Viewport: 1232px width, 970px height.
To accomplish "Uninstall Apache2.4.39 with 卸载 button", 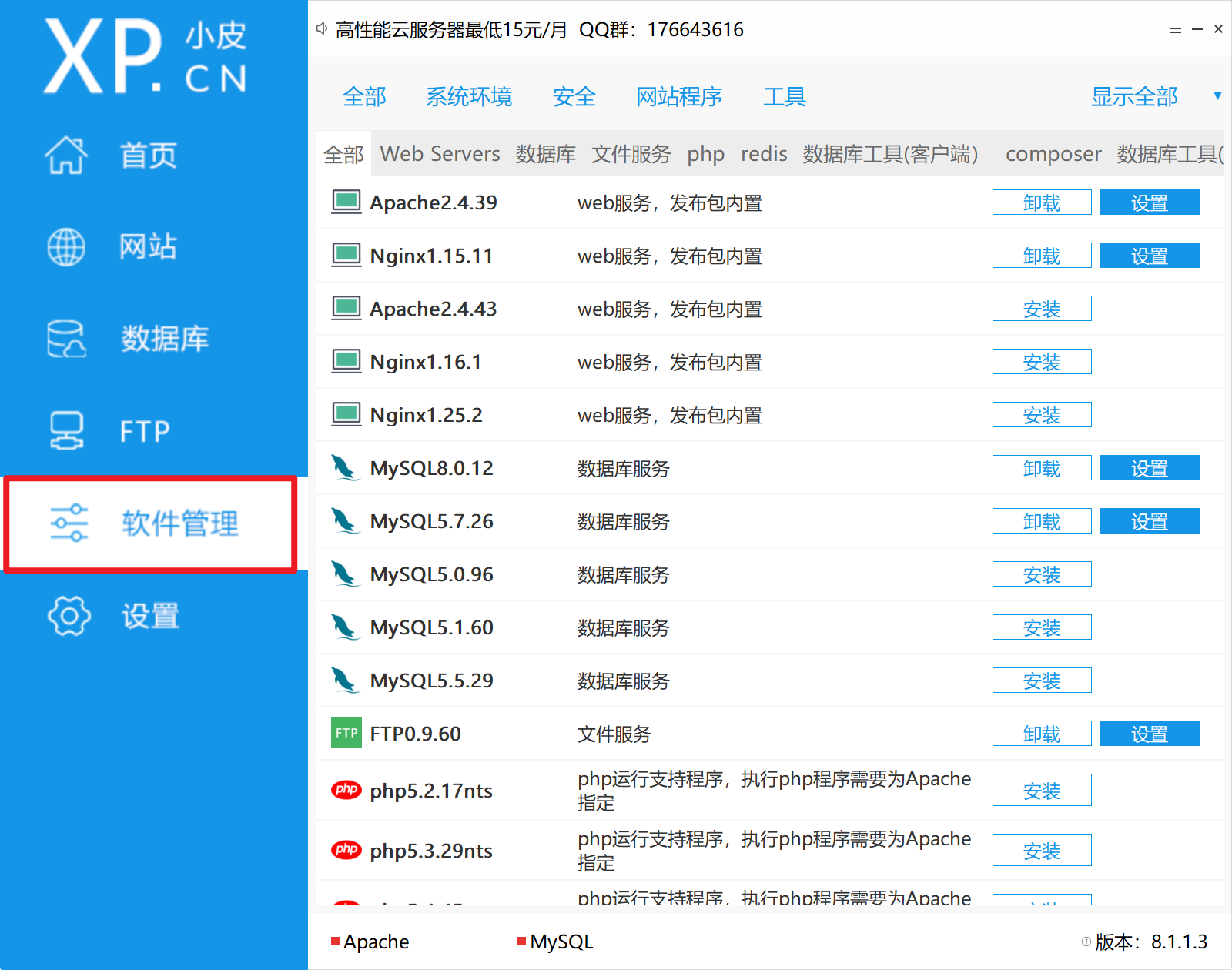I will tap(1042, 202).
